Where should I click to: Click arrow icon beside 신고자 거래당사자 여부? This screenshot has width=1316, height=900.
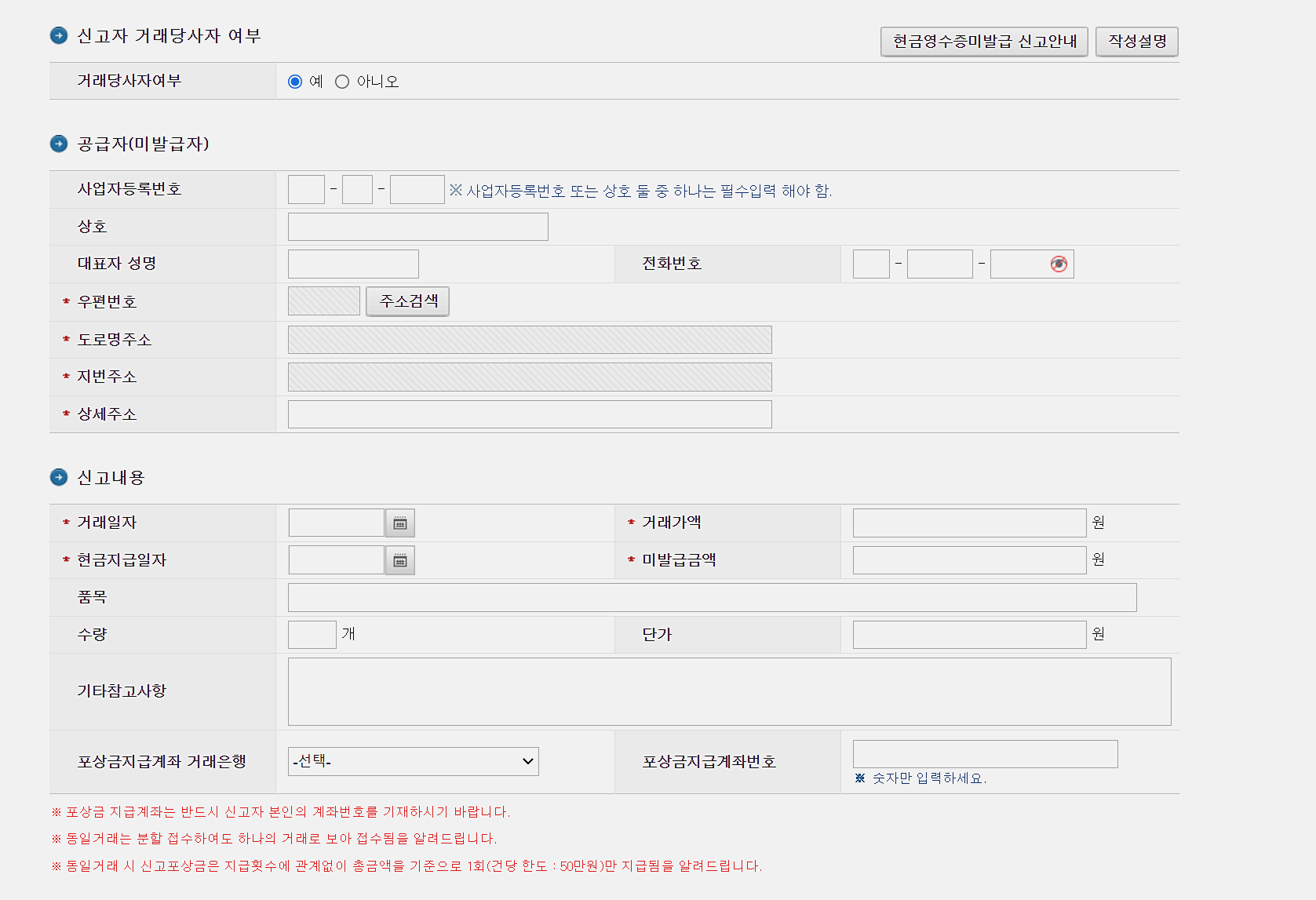pos(59,35)
